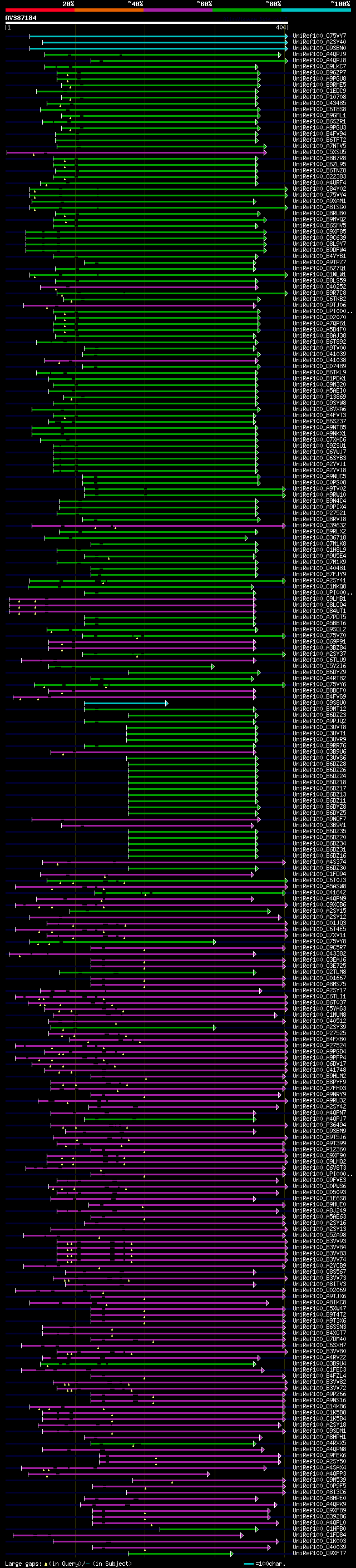Click the UniRef100_C1FEC3 label
This screenshot has width=356, height=1568.
[x=319, y=1369]
